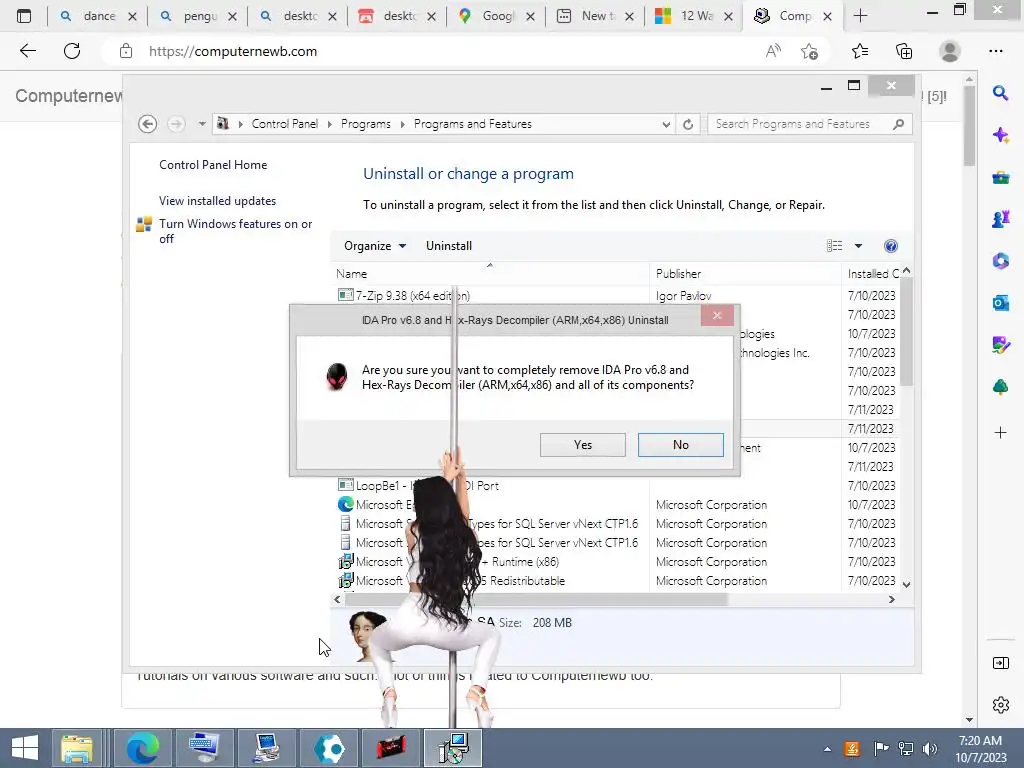
Task: Close the IDA Pro Uninstall dialog
Action: pyautogui.click(x=717, y=316)
